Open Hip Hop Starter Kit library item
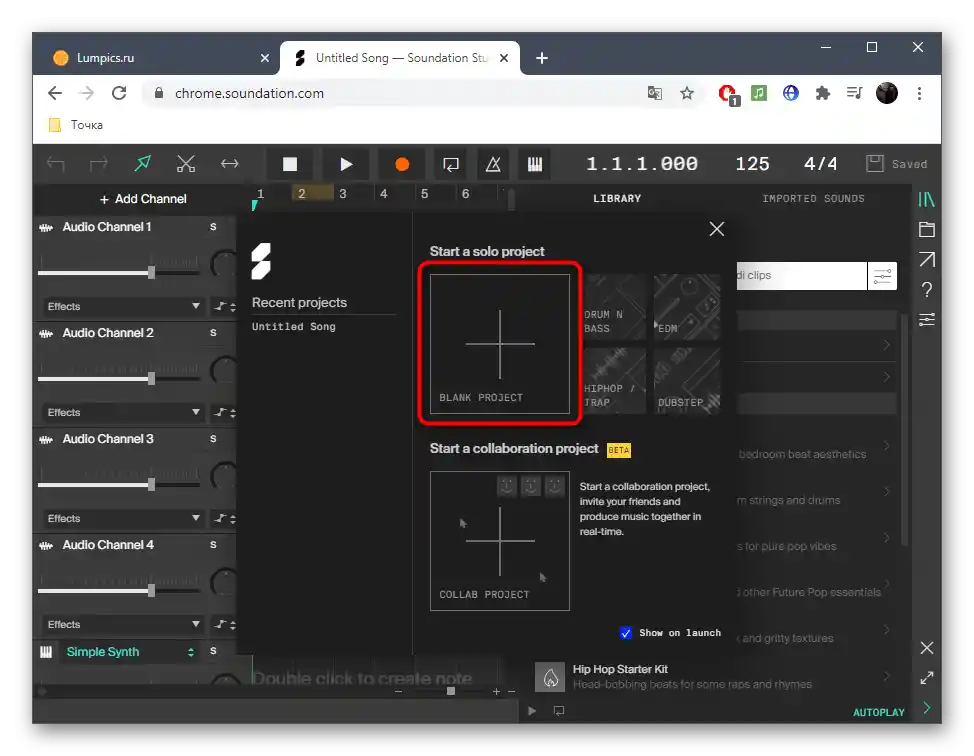The height and width of the screenshot is (756, 974). [713, 676]
